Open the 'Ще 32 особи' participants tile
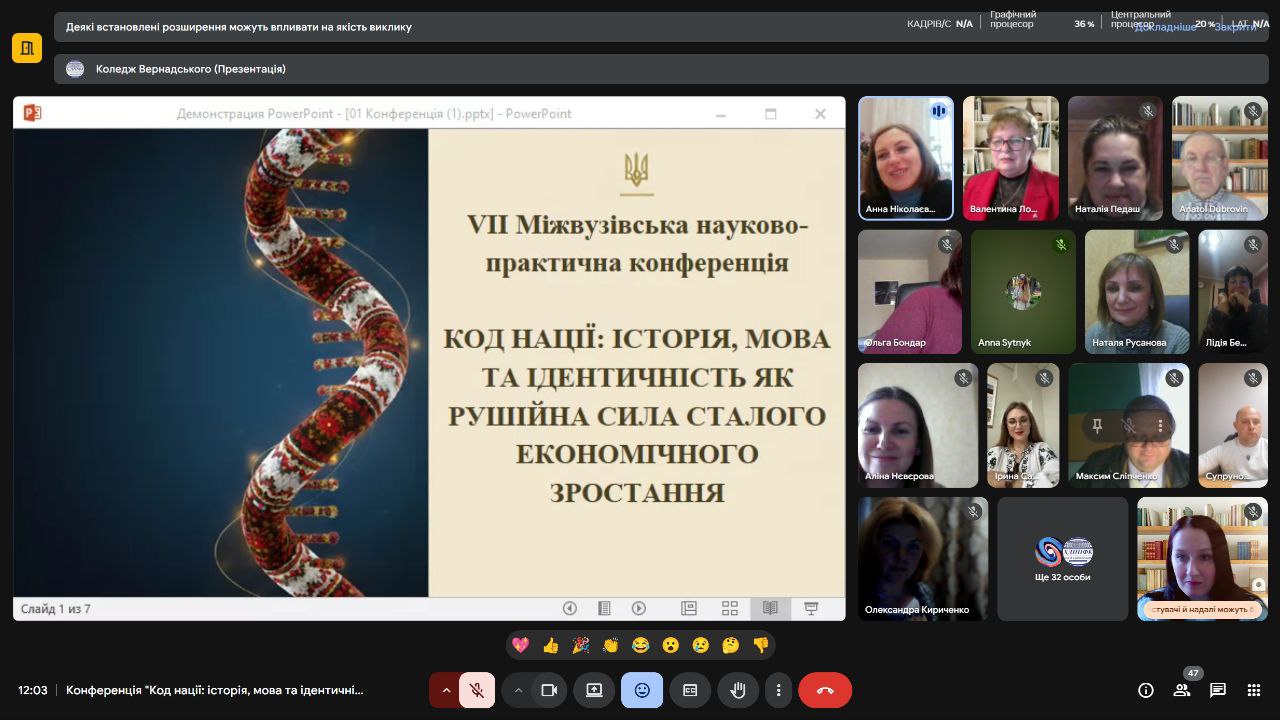Screen dimensions: 1280x720 [x=1062, y=558]
